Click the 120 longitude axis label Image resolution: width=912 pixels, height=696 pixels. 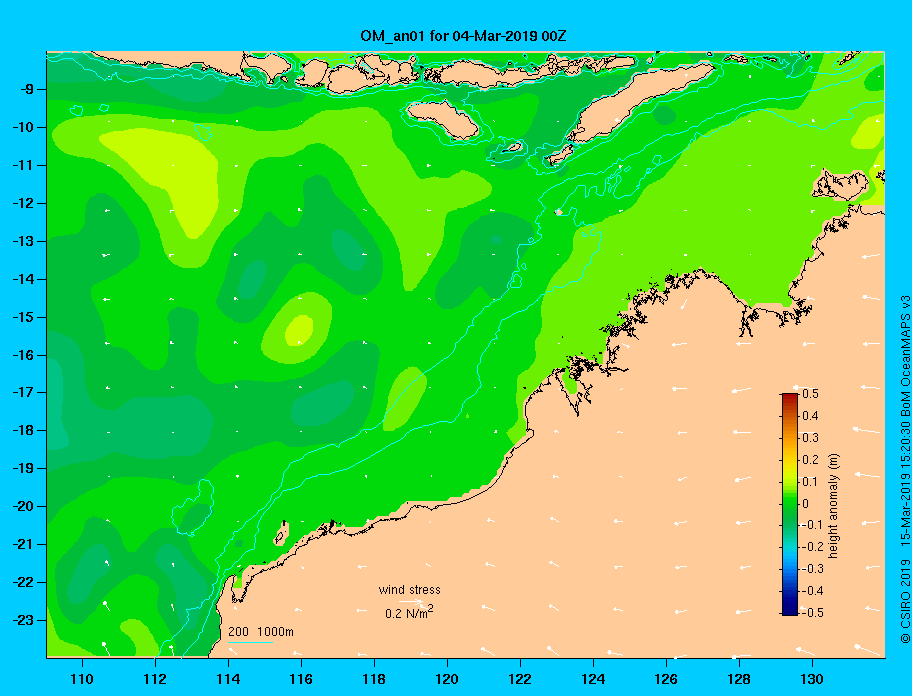click(447, 679)
